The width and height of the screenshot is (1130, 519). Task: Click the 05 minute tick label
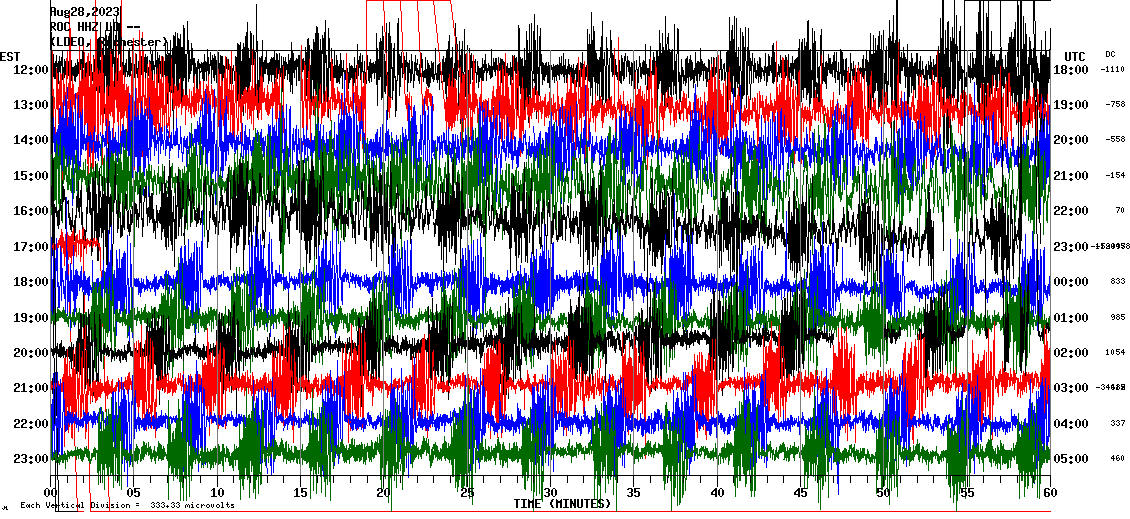[134, 492]
